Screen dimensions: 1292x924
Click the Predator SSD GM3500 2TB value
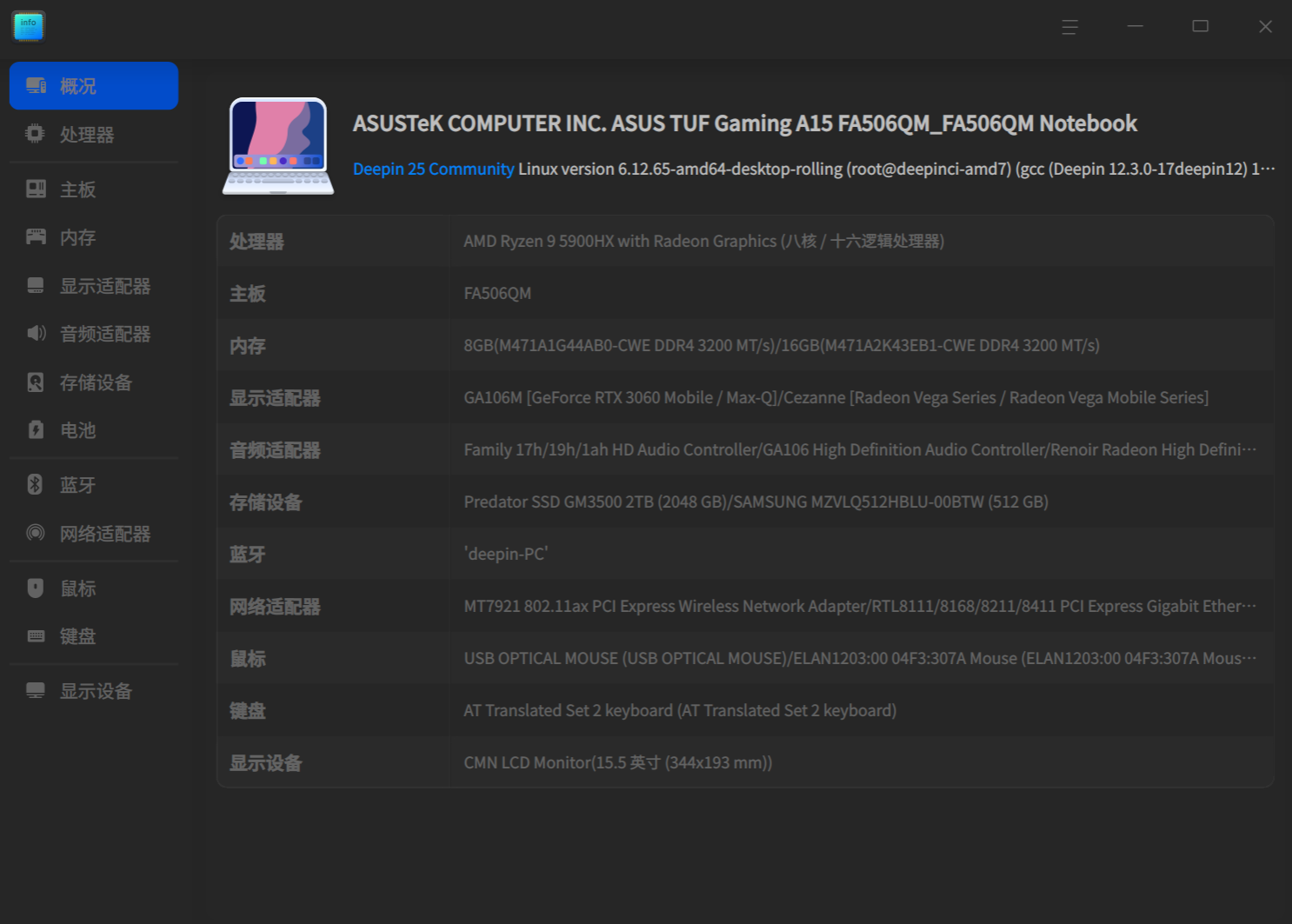(x=756, y=502)
